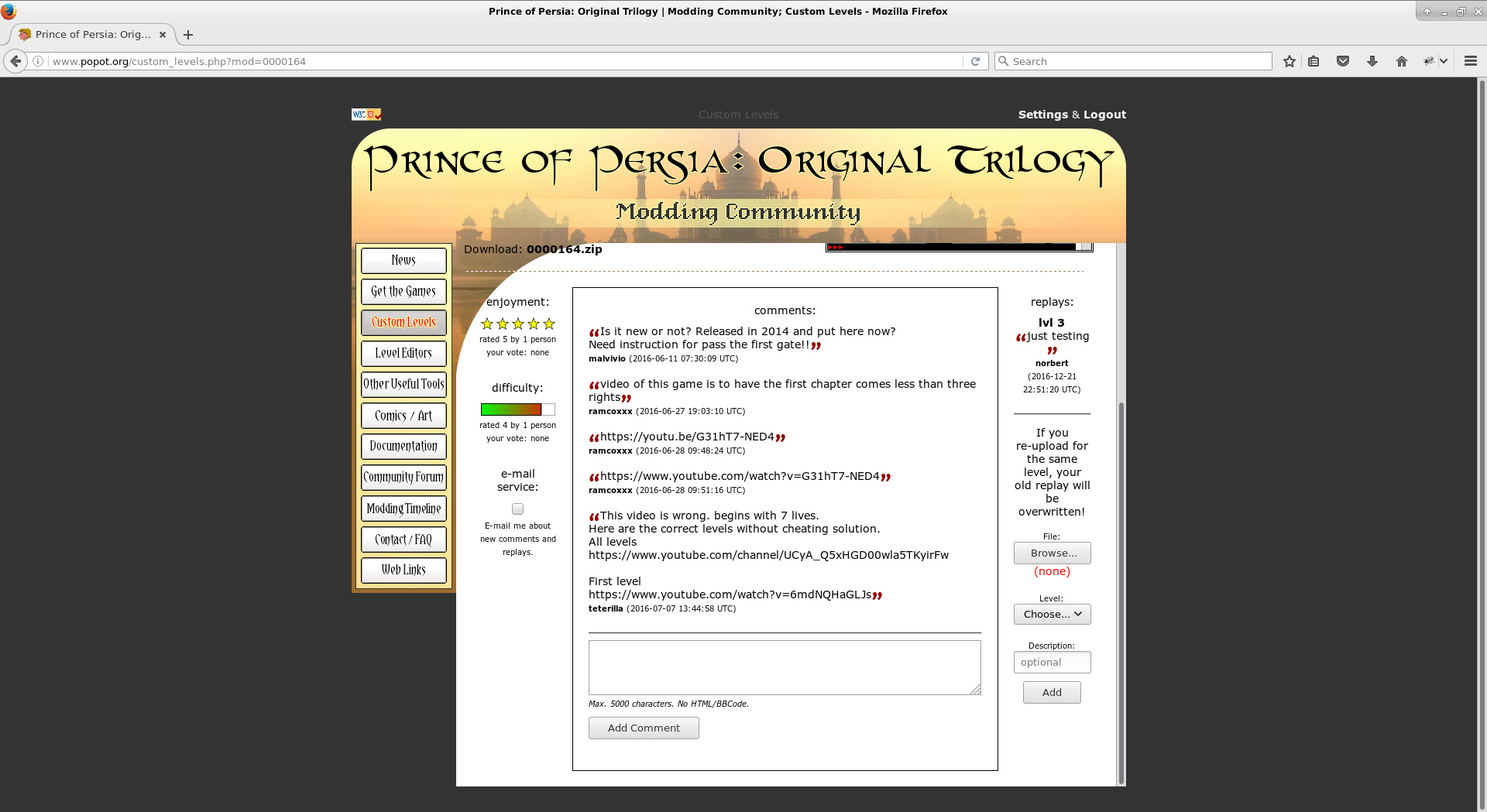The image size is (1487, 812).
Task: Rate enjoyment with the first star
Action: click(487, 324)
